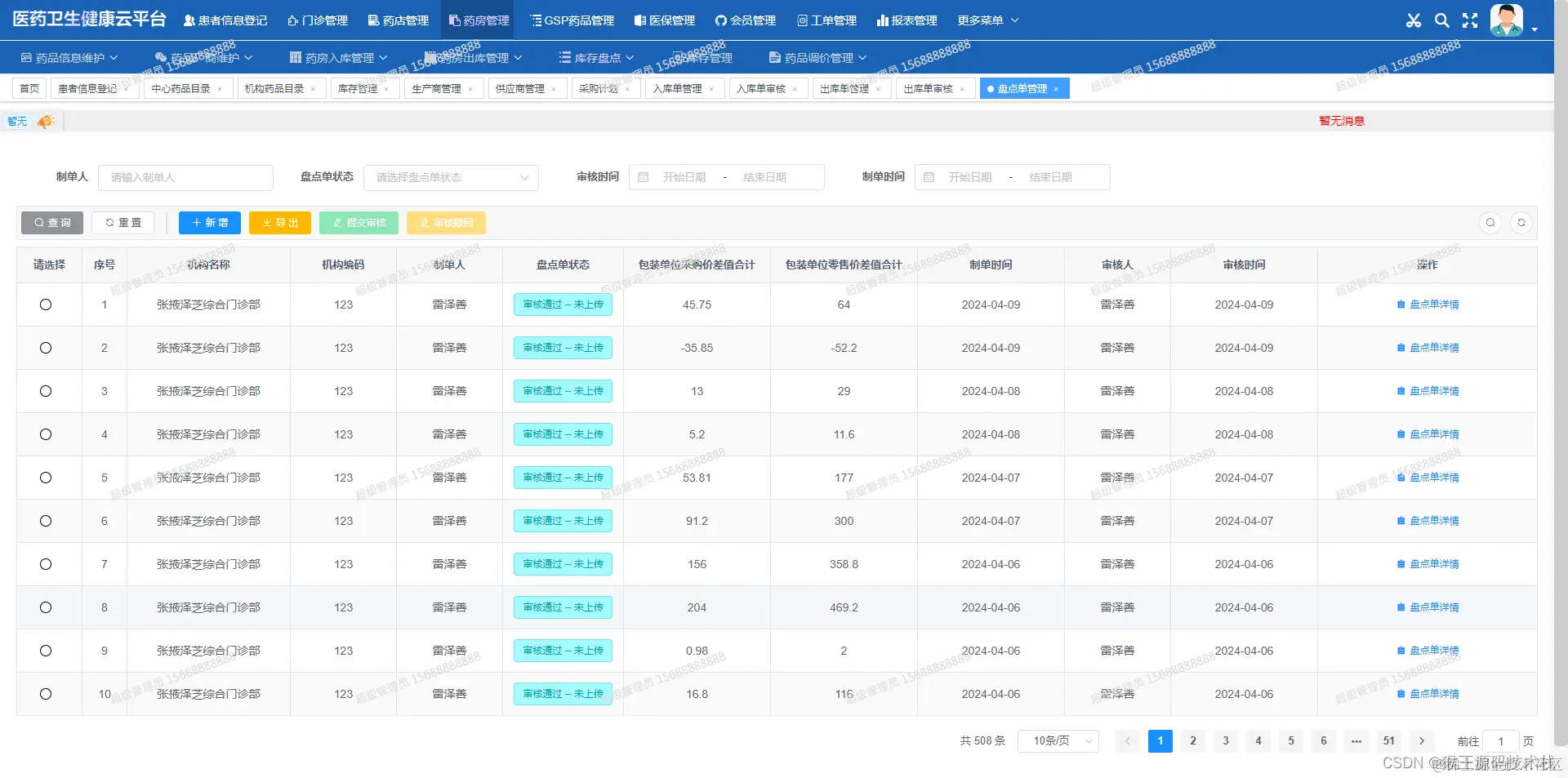Select the radio button for row 3

pos(46,391)
